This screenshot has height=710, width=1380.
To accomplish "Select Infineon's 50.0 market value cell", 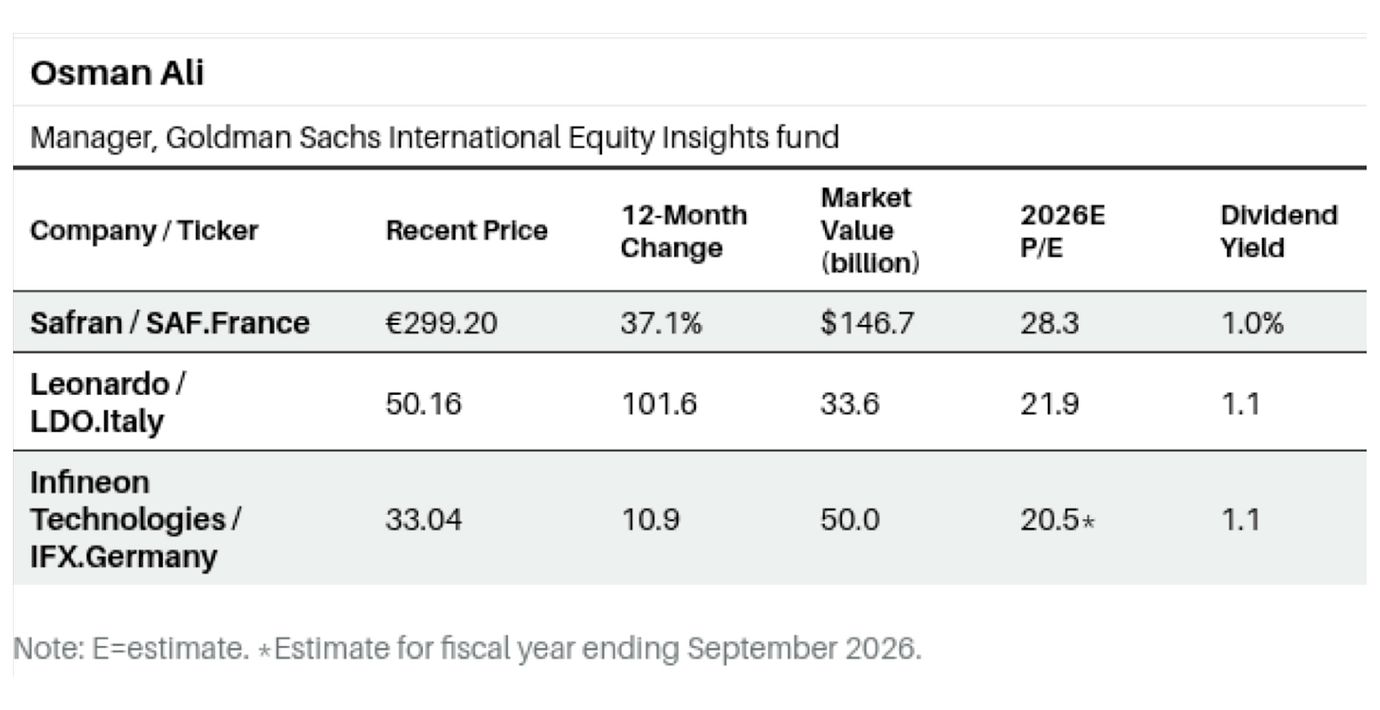I will click(x=850, y=520).
